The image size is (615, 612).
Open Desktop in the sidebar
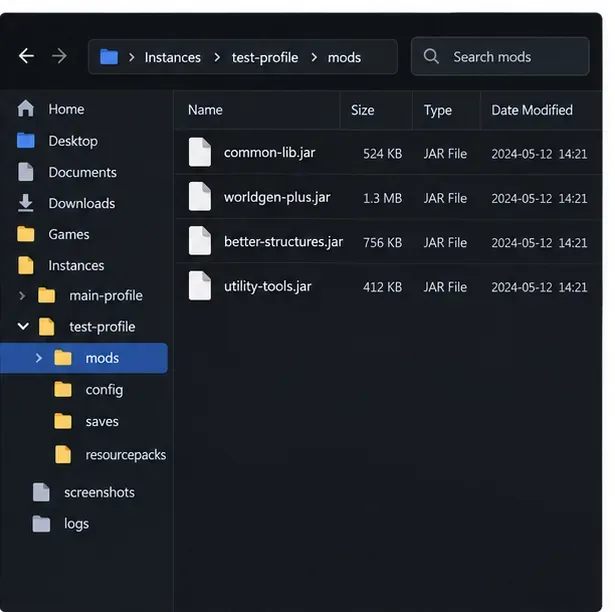coord(73,141)
